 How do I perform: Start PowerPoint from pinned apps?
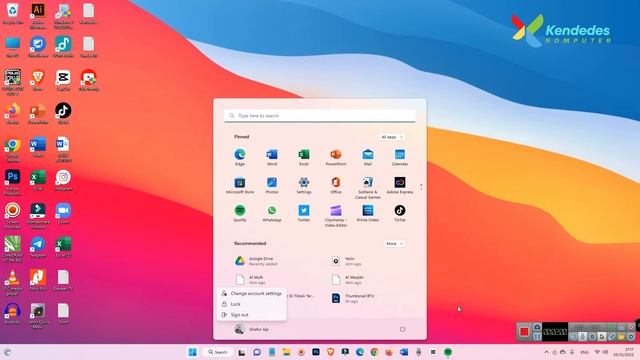click(336, 157)
